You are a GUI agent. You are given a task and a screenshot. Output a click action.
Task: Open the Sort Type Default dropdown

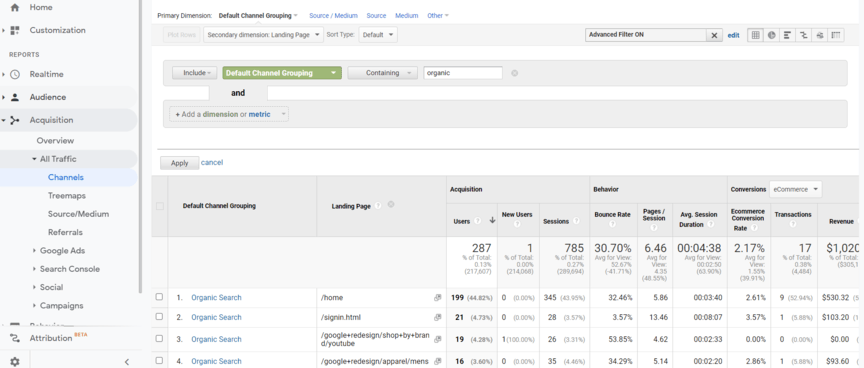point(378,35)
